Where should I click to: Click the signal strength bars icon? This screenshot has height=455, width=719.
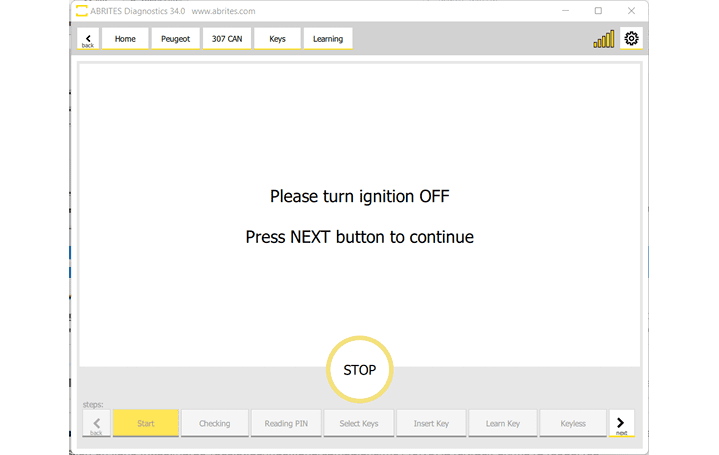(604, 40)
